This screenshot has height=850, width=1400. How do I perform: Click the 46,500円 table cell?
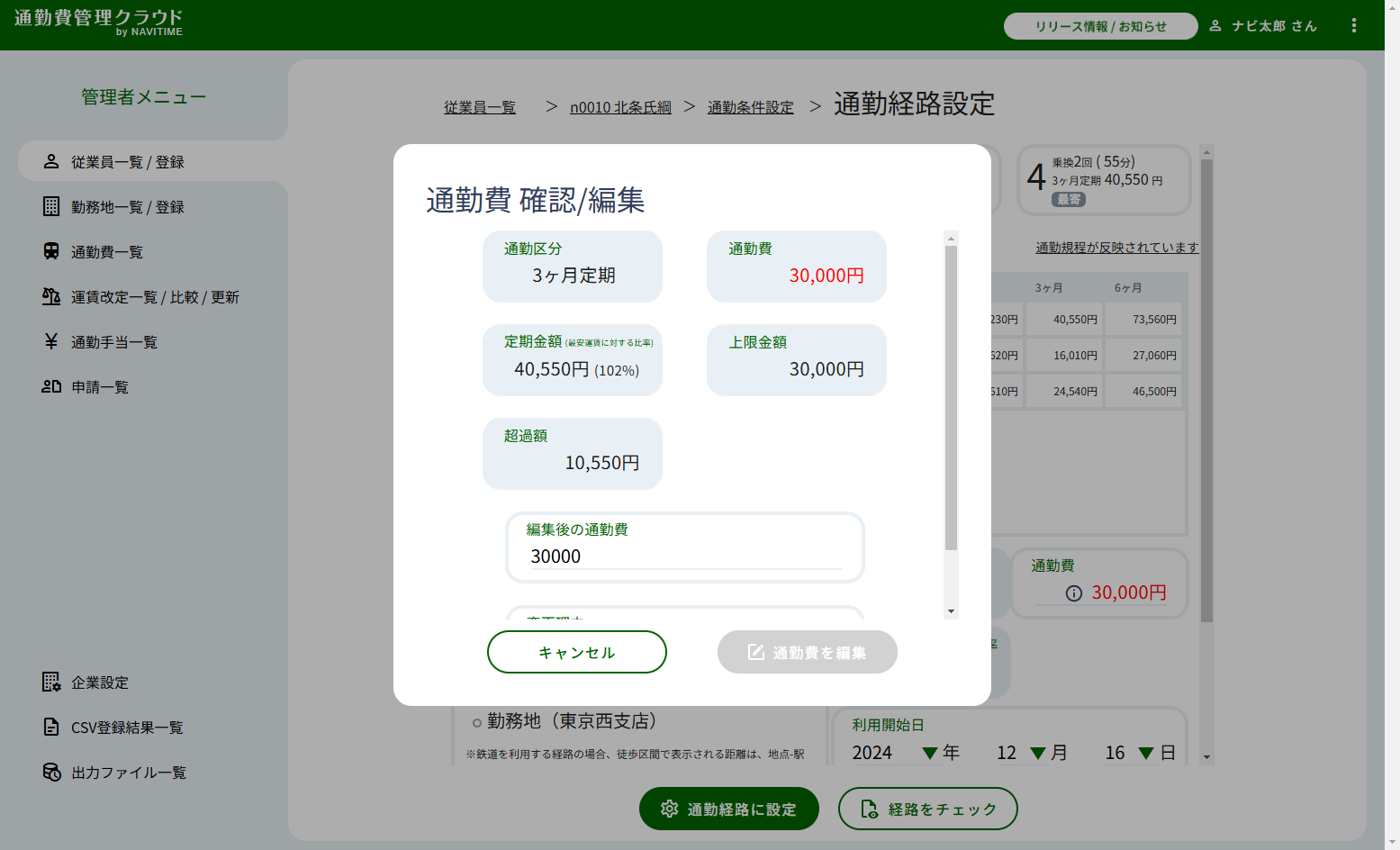tap(1143, 392)
